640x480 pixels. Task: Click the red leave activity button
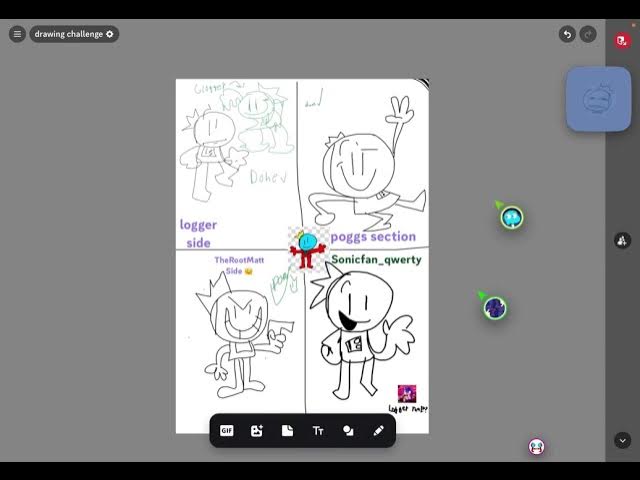tap(621, 41)
